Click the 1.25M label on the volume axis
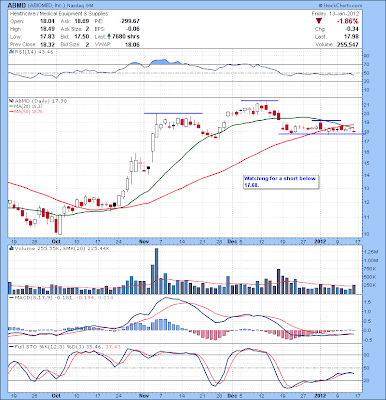The width and height of the screenshot is (386, 400). pyautogui.click(x=372, y=252)
